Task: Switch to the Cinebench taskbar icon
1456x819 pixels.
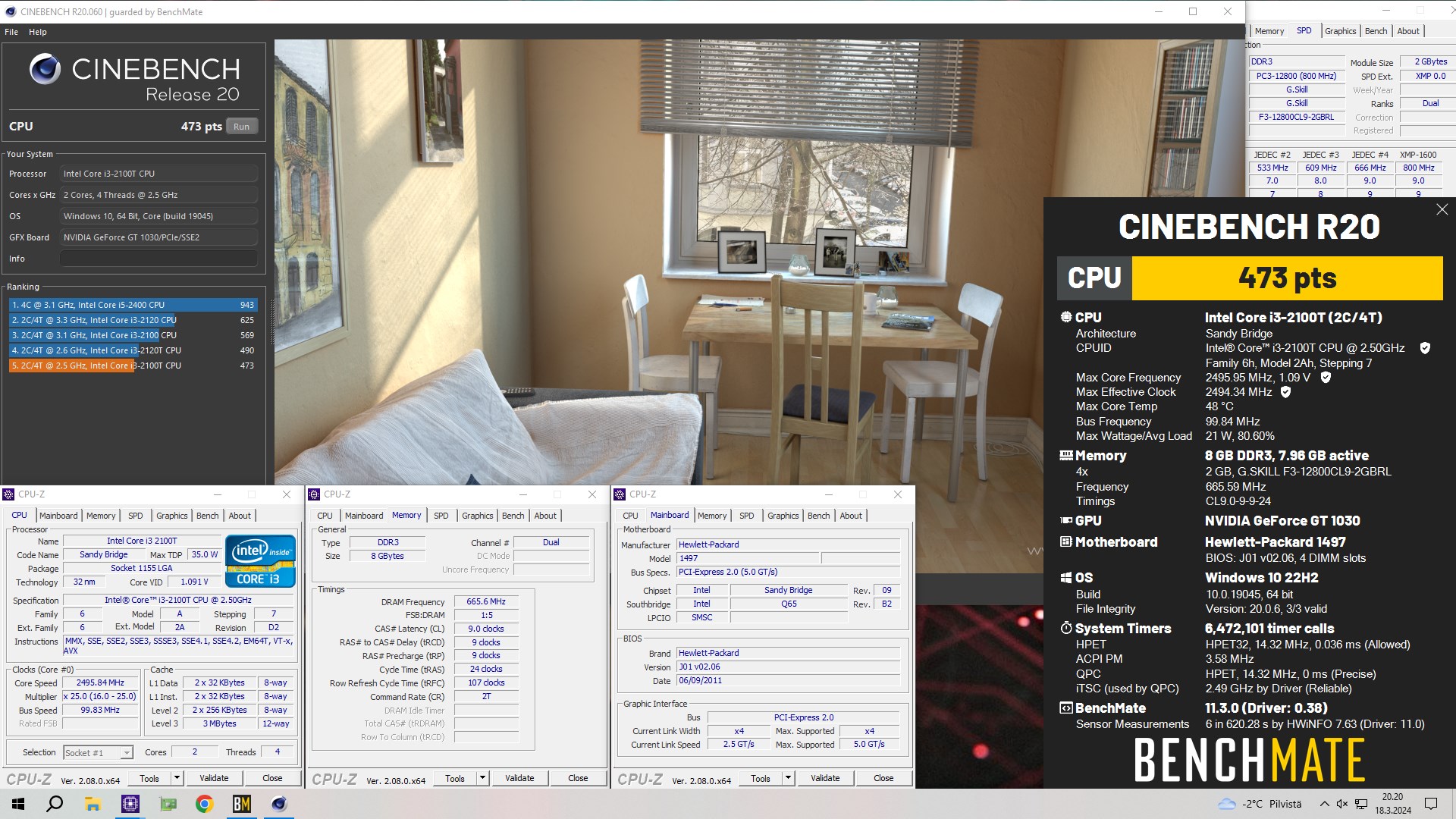Action: [x=278, y=804]
